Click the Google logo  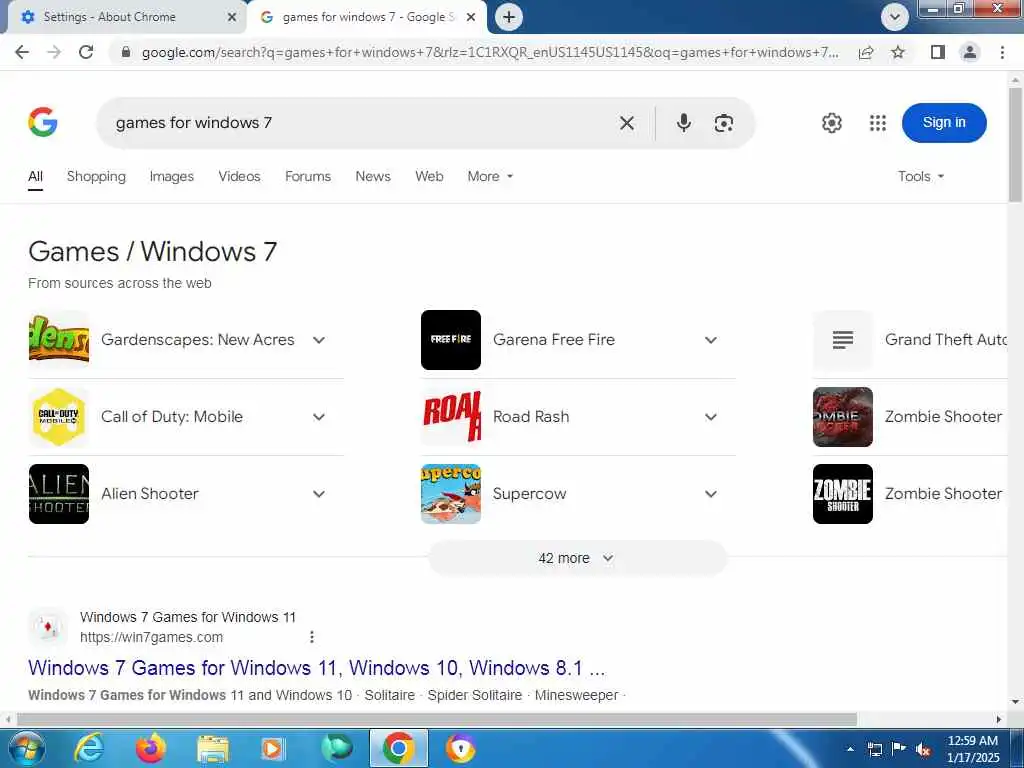43,122
